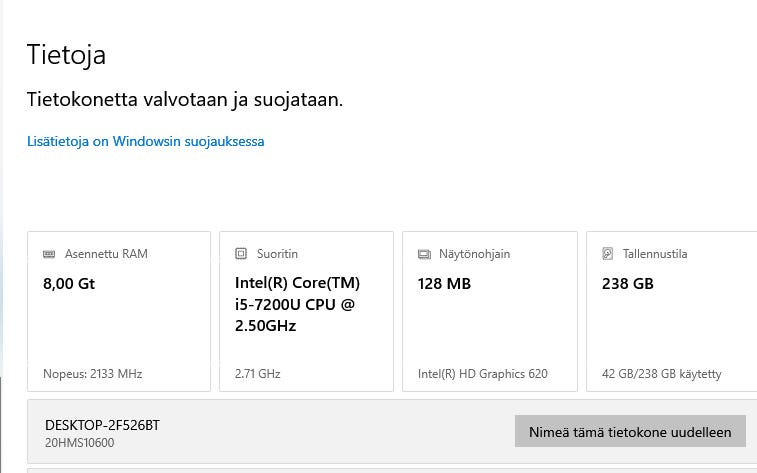The height and width of the screenshot is (473, 757).
Task: Click the 128 MB graphics memory value
Action: coord(444,283)
